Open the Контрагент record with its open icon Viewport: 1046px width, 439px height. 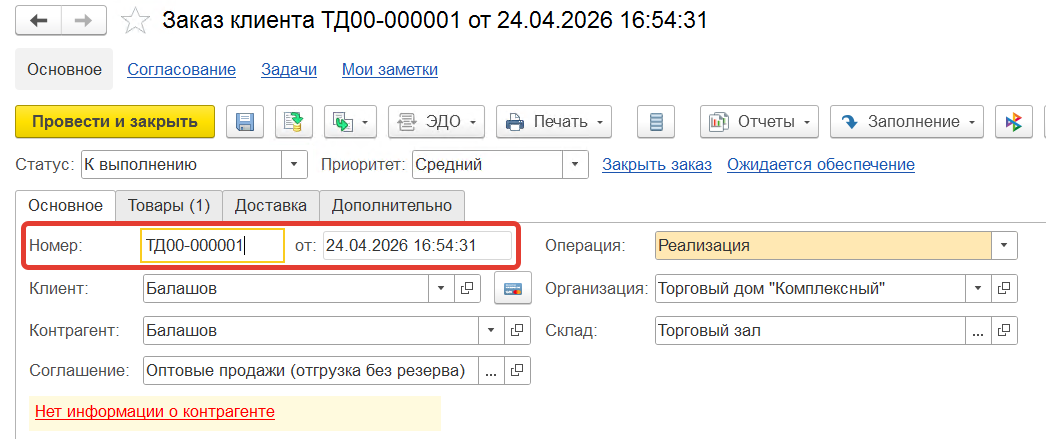point(517,330)
